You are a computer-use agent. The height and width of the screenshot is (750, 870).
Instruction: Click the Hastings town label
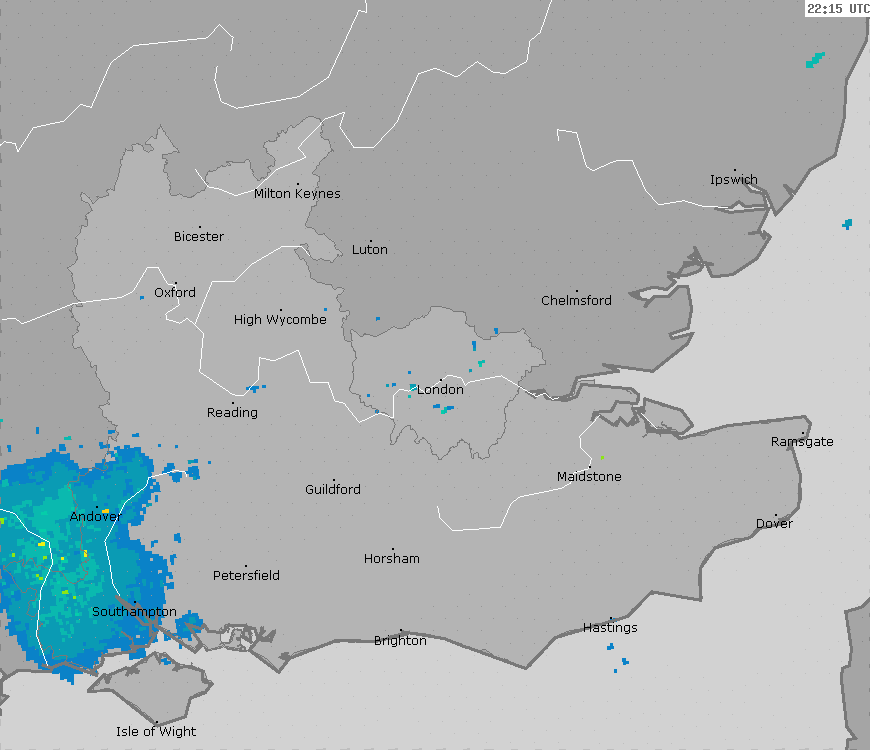(610, 628)
